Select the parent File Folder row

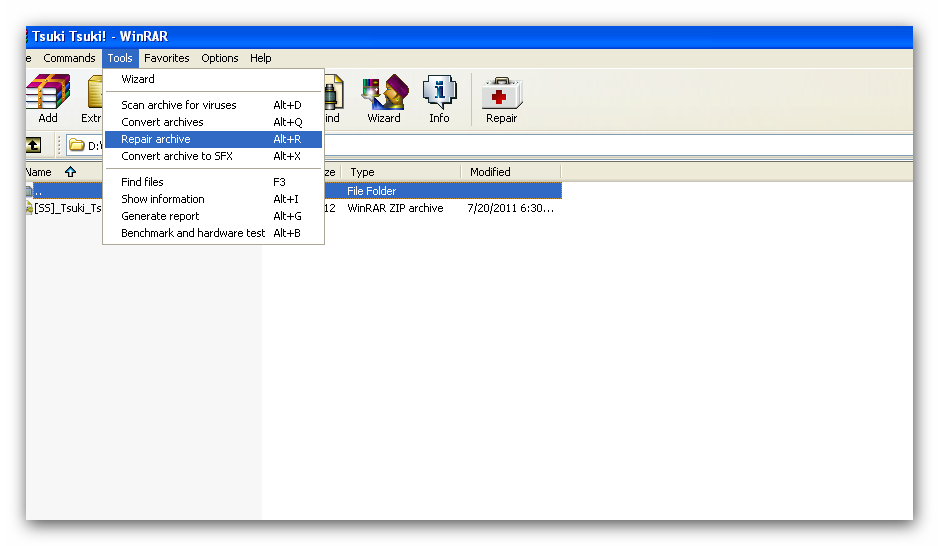coord(294,191)
